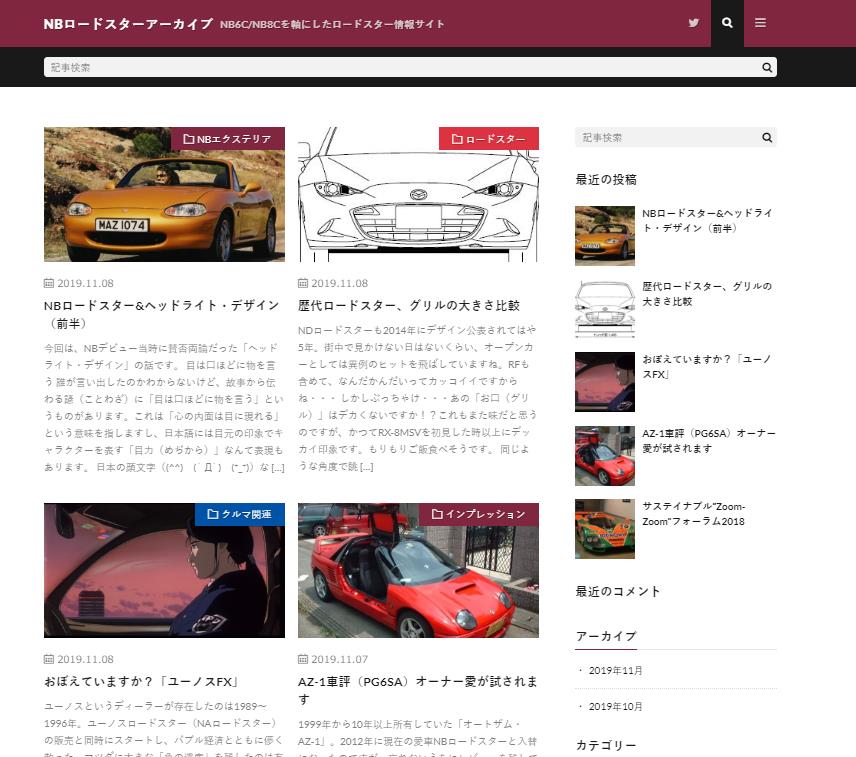The image size is (856, 757).
Task: Click date 2019.11.07 of AZ-1 post
Action: click(340, 659)
